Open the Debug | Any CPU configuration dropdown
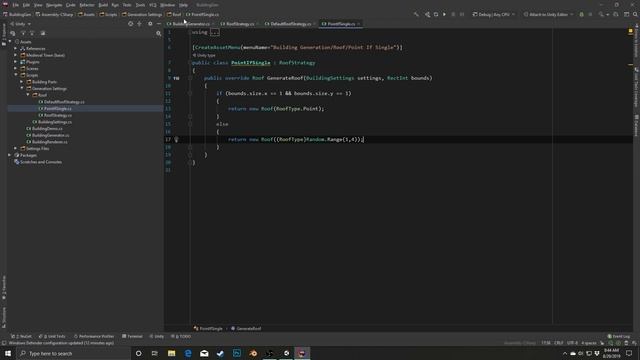The height and width of the screenshot is (360, 640). click(494, 14)
